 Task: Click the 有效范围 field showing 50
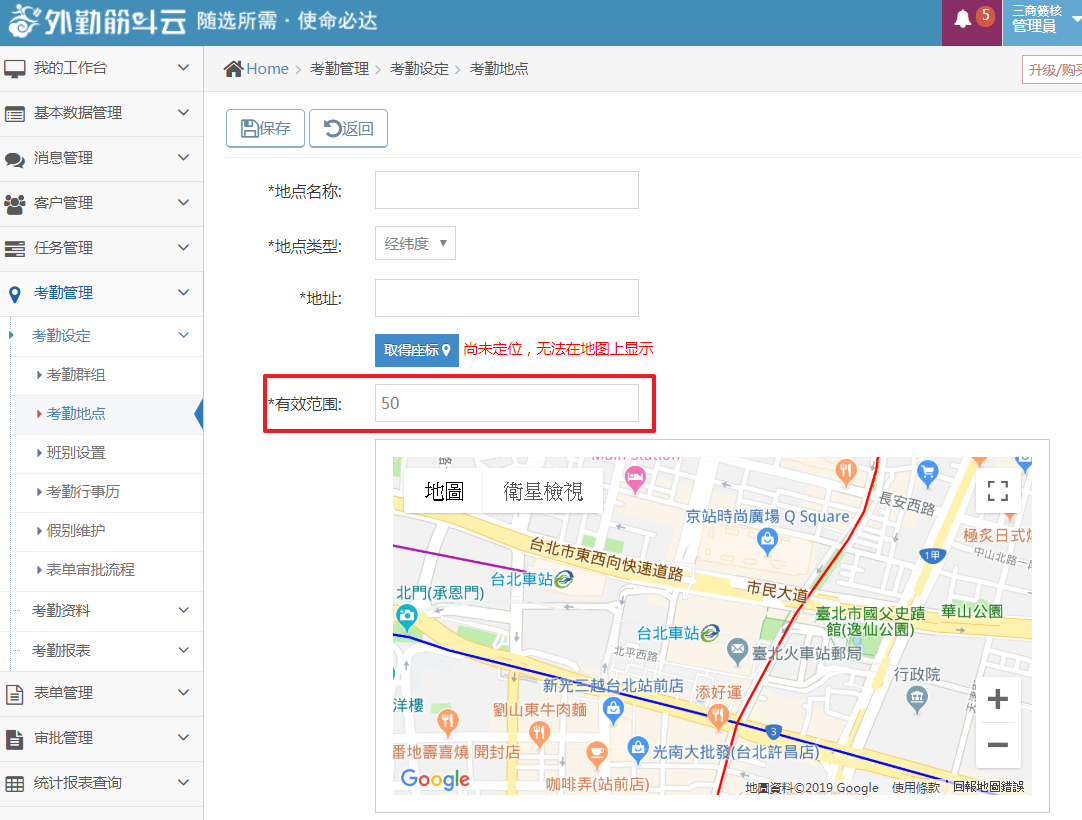506,403
